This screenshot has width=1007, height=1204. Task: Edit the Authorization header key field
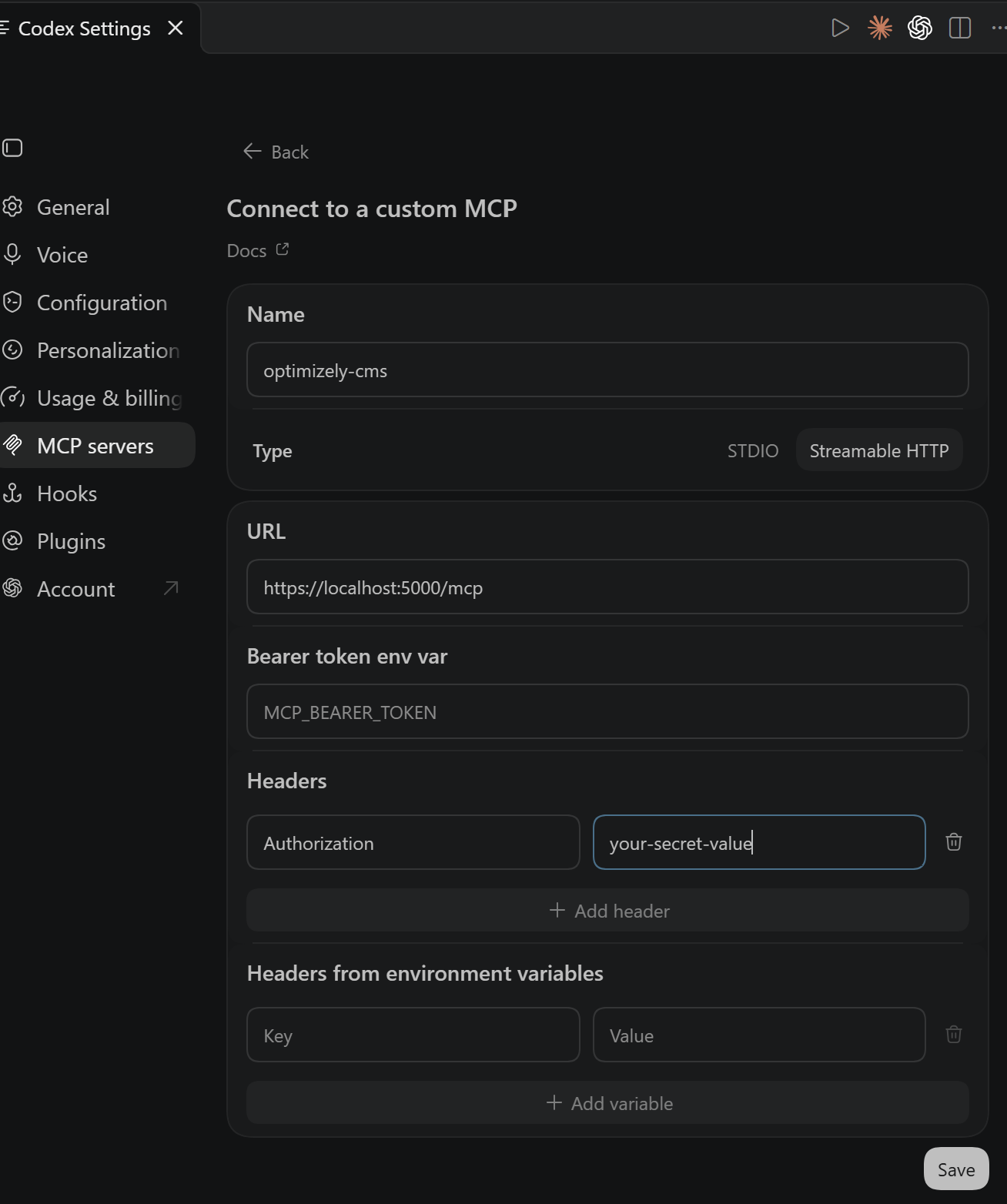tap(413, 842)
